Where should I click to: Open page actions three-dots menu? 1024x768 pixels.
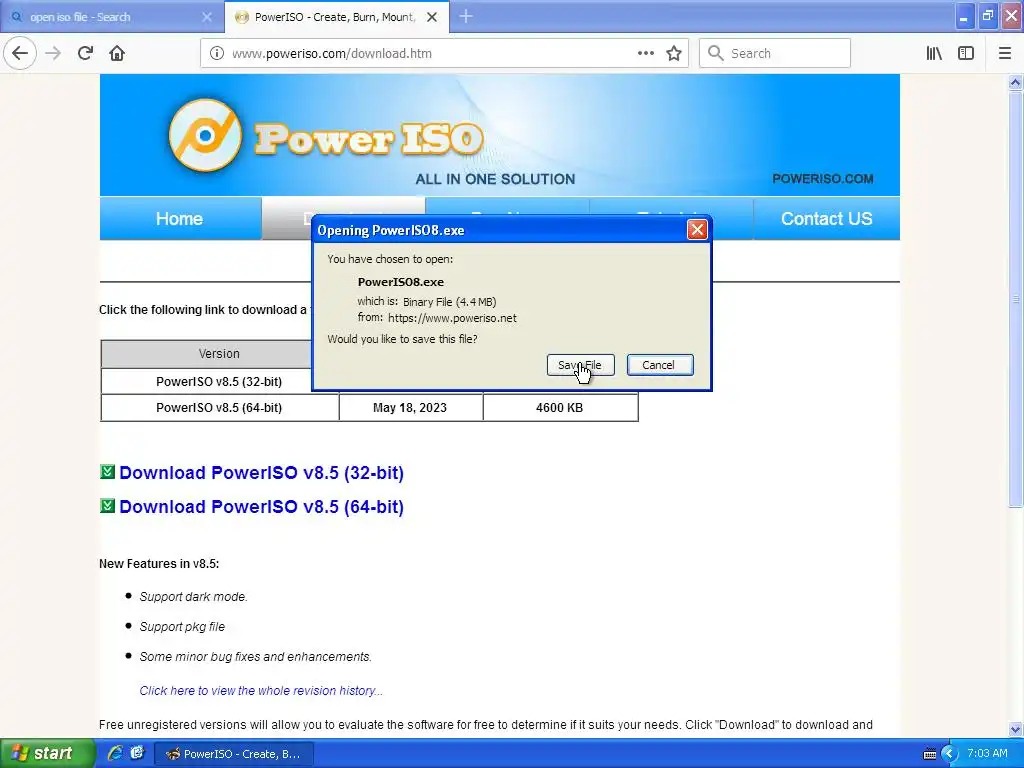645,53
